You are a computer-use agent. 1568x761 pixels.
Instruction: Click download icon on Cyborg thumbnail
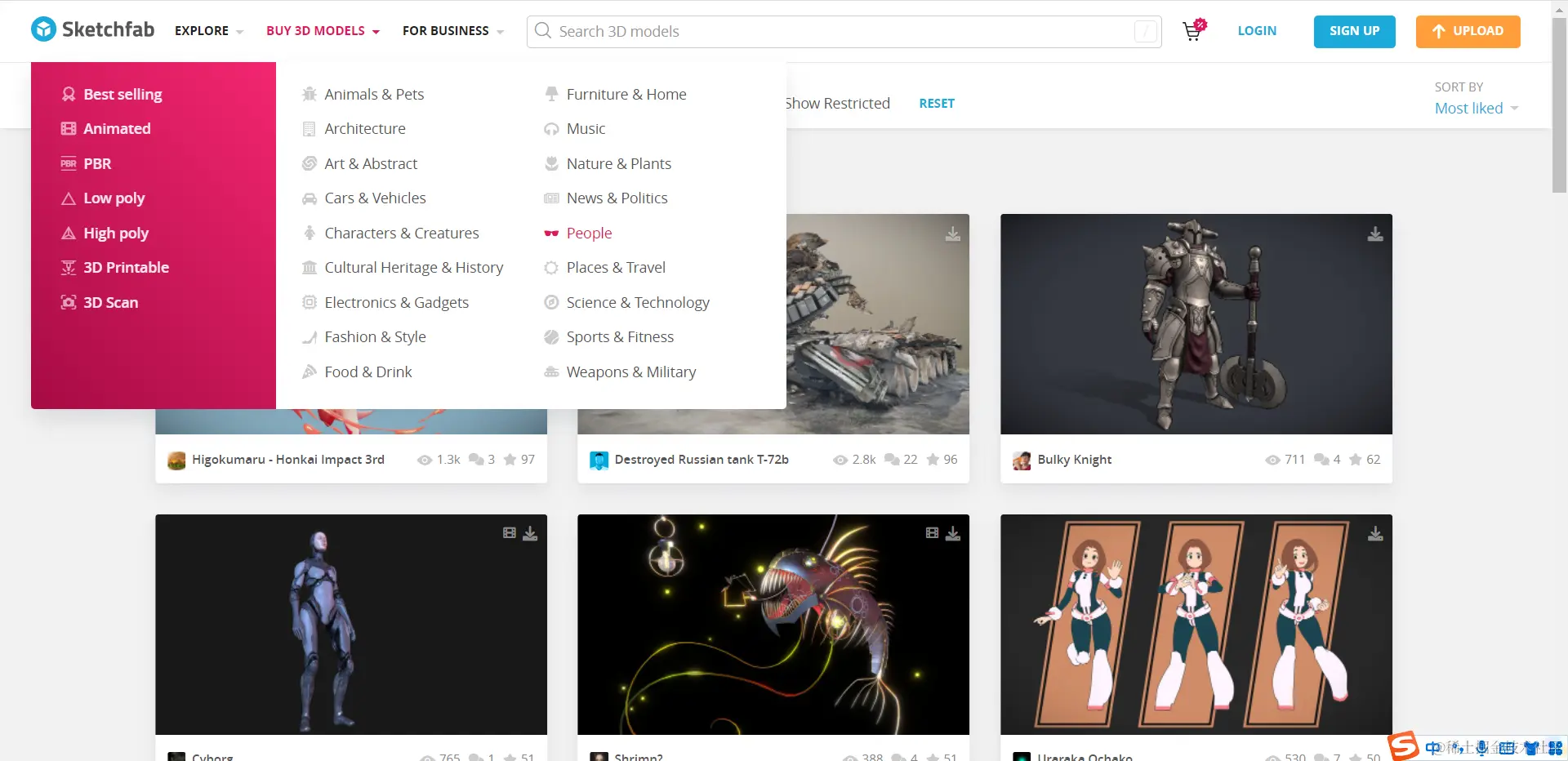tap(530, 533)
